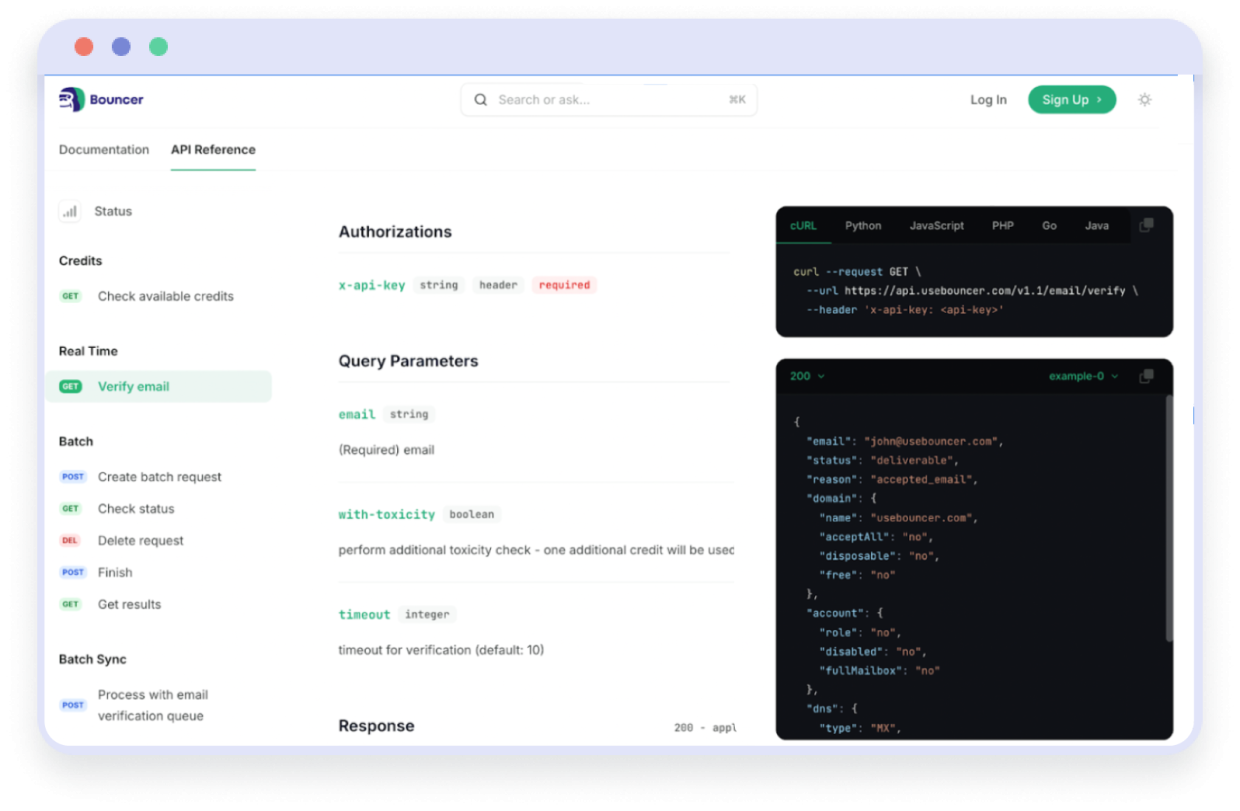The image size is (1240, 811).
Task: Switch code sample to Python
Action: 862,226
